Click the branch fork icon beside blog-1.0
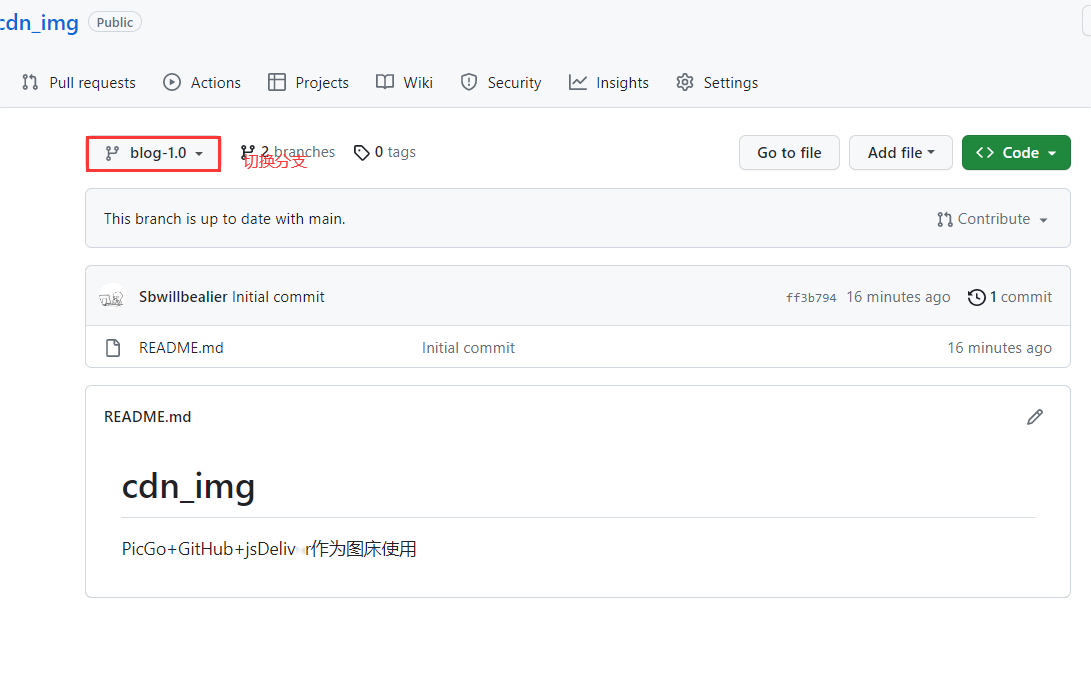1091x684 pixels. coord(112,152)
